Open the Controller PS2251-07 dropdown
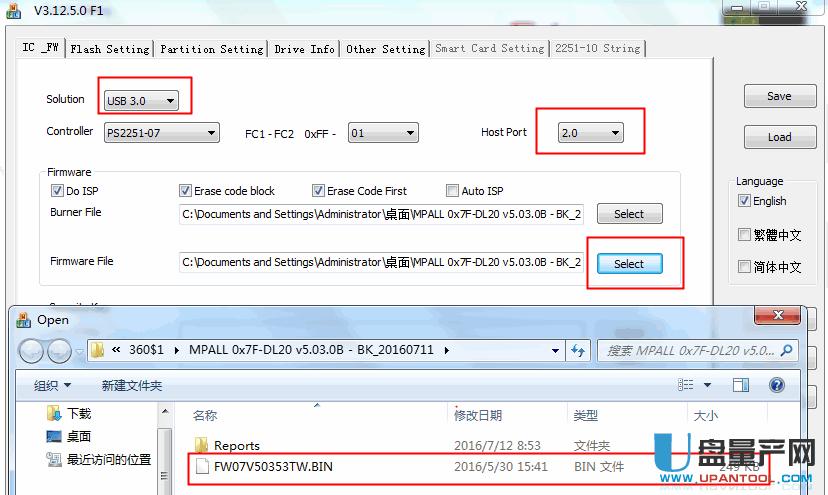 (161, 132)
